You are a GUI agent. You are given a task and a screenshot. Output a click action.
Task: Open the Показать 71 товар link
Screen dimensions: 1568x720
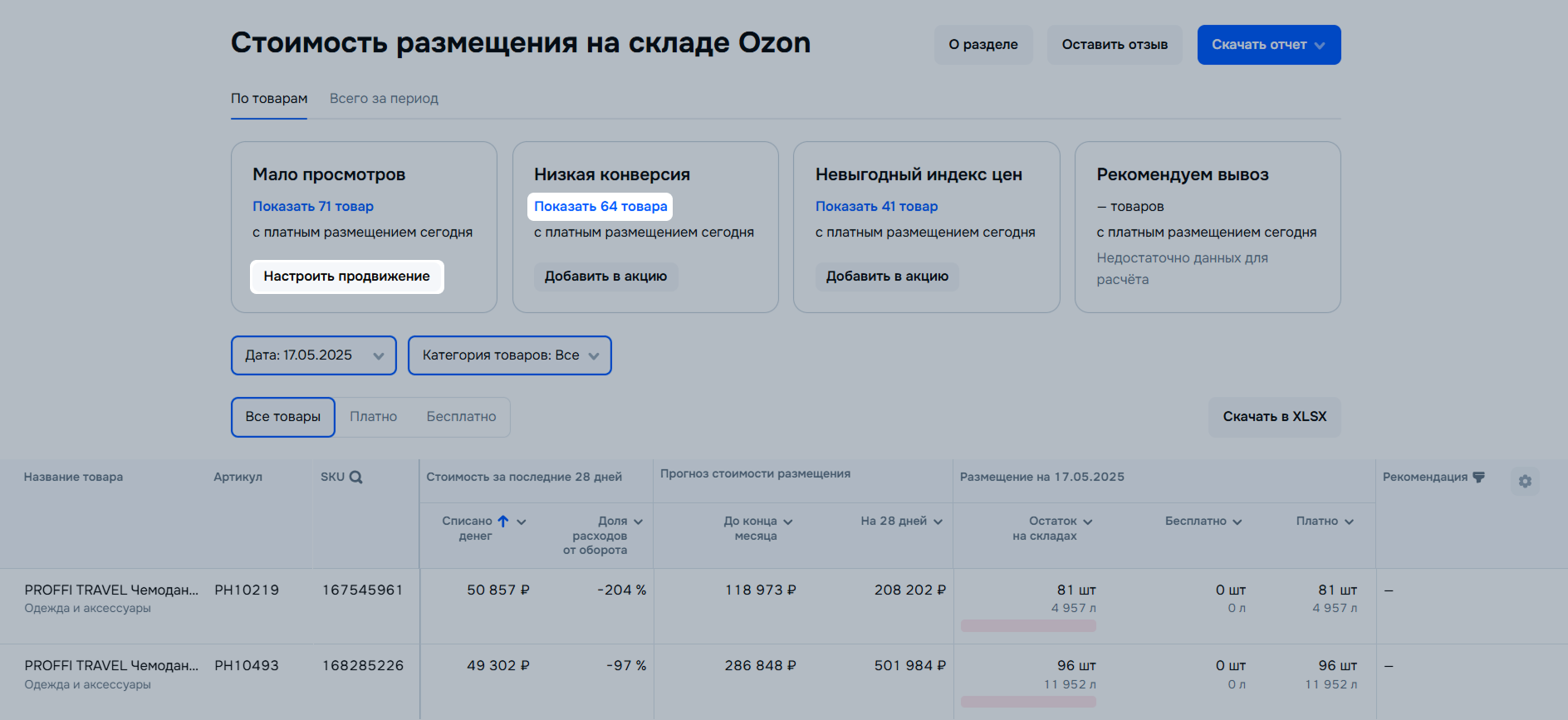tap(313, 207)
